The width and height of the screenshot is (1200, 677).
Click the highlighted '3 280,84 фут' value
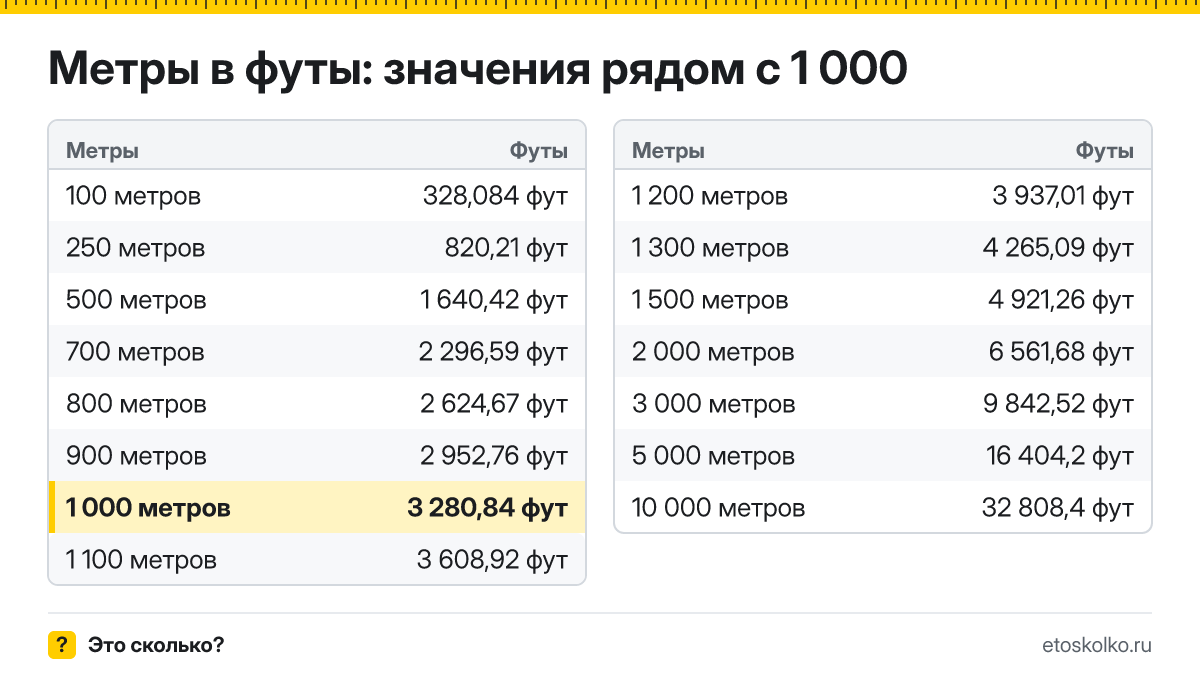click(488, 508)
